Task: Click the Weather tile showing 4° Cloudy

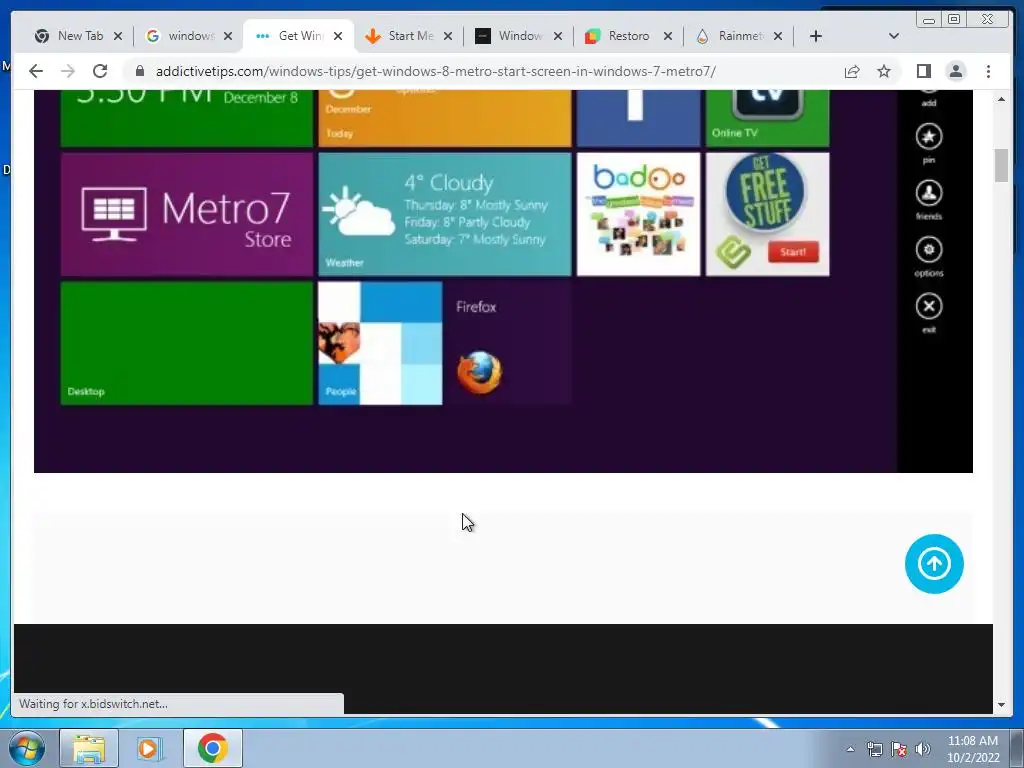Action: (x=445, y=214)
